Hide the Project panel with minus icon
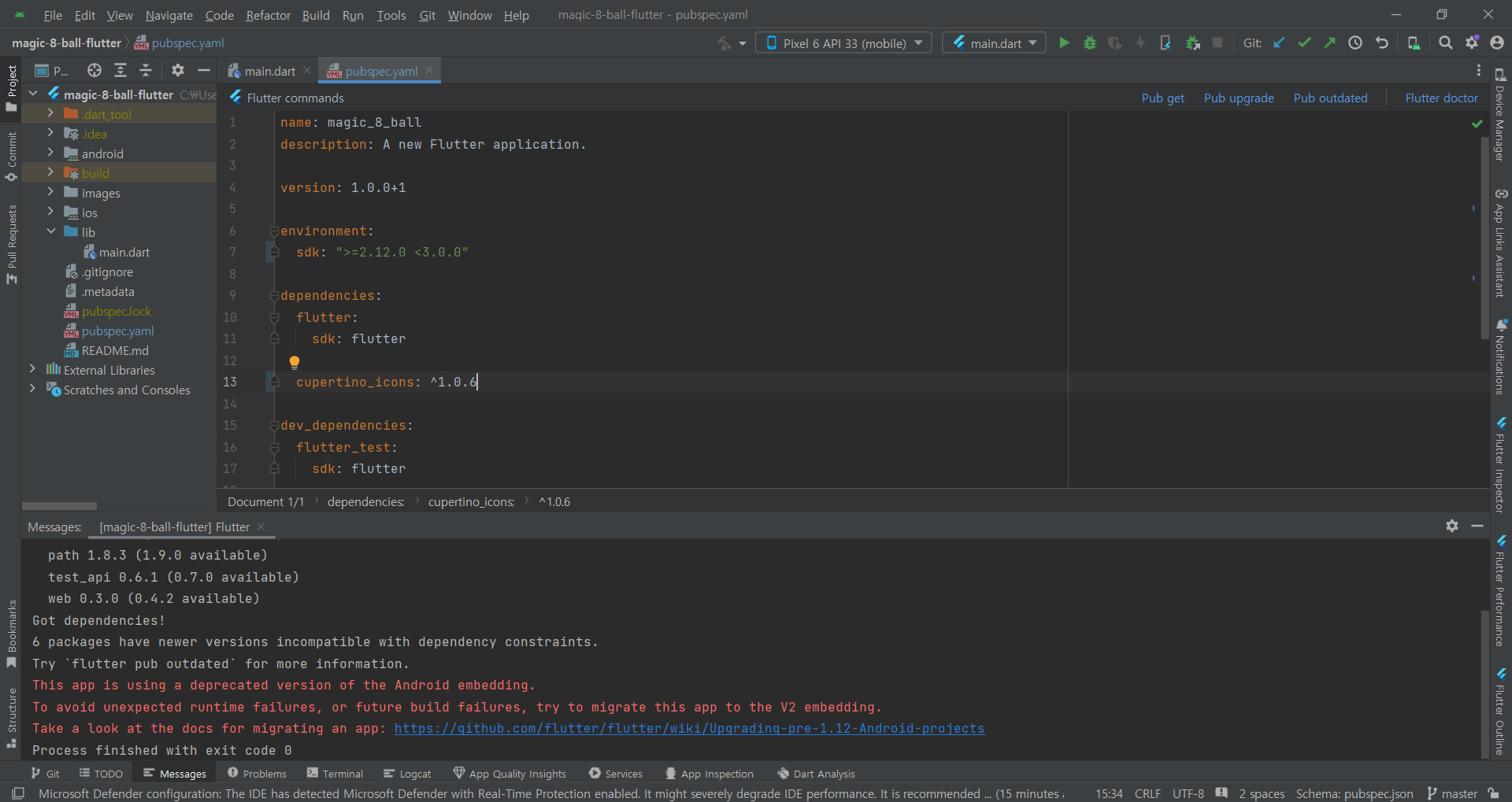This screenshot has height=802, width=1512. coord(204,70)
